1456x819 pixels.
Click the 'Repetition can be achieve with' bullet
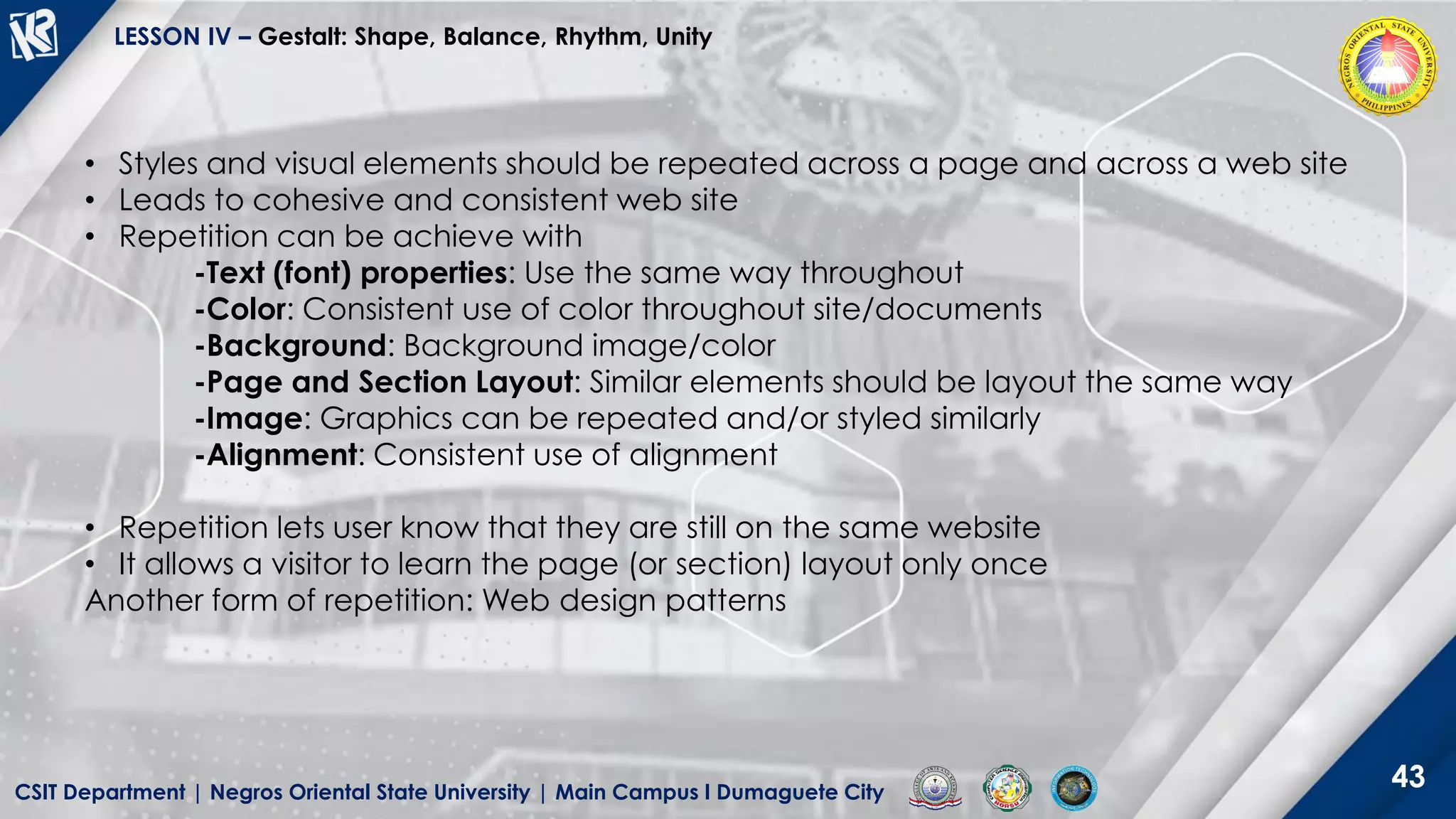350,237
